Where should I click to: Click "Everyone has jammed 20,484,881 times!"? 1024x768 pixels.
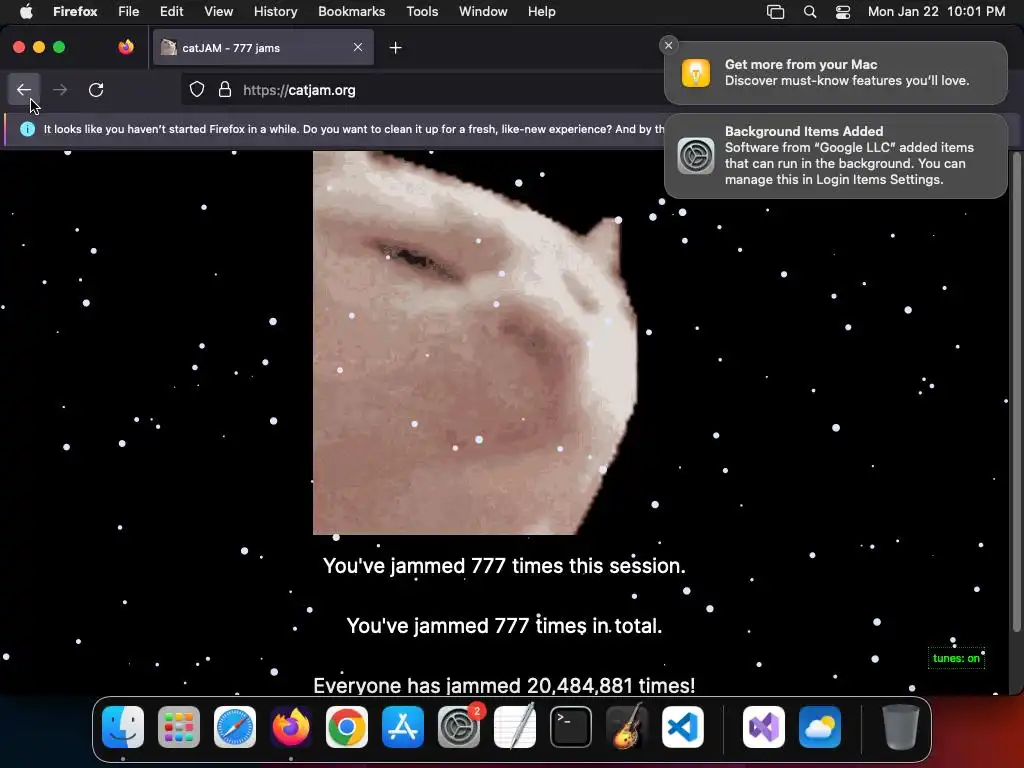pos(504,685)
